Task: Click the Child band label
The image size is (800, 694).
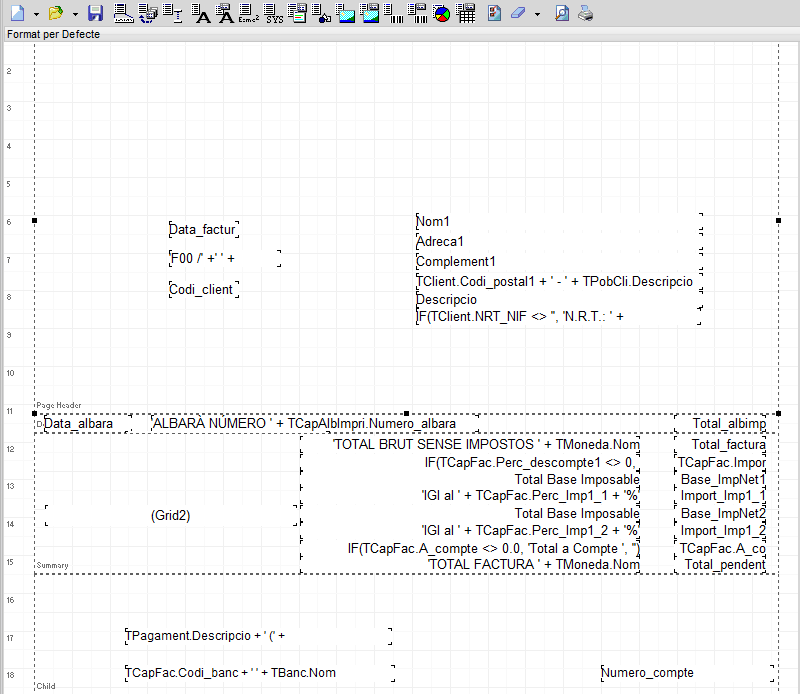Action: 46,686
